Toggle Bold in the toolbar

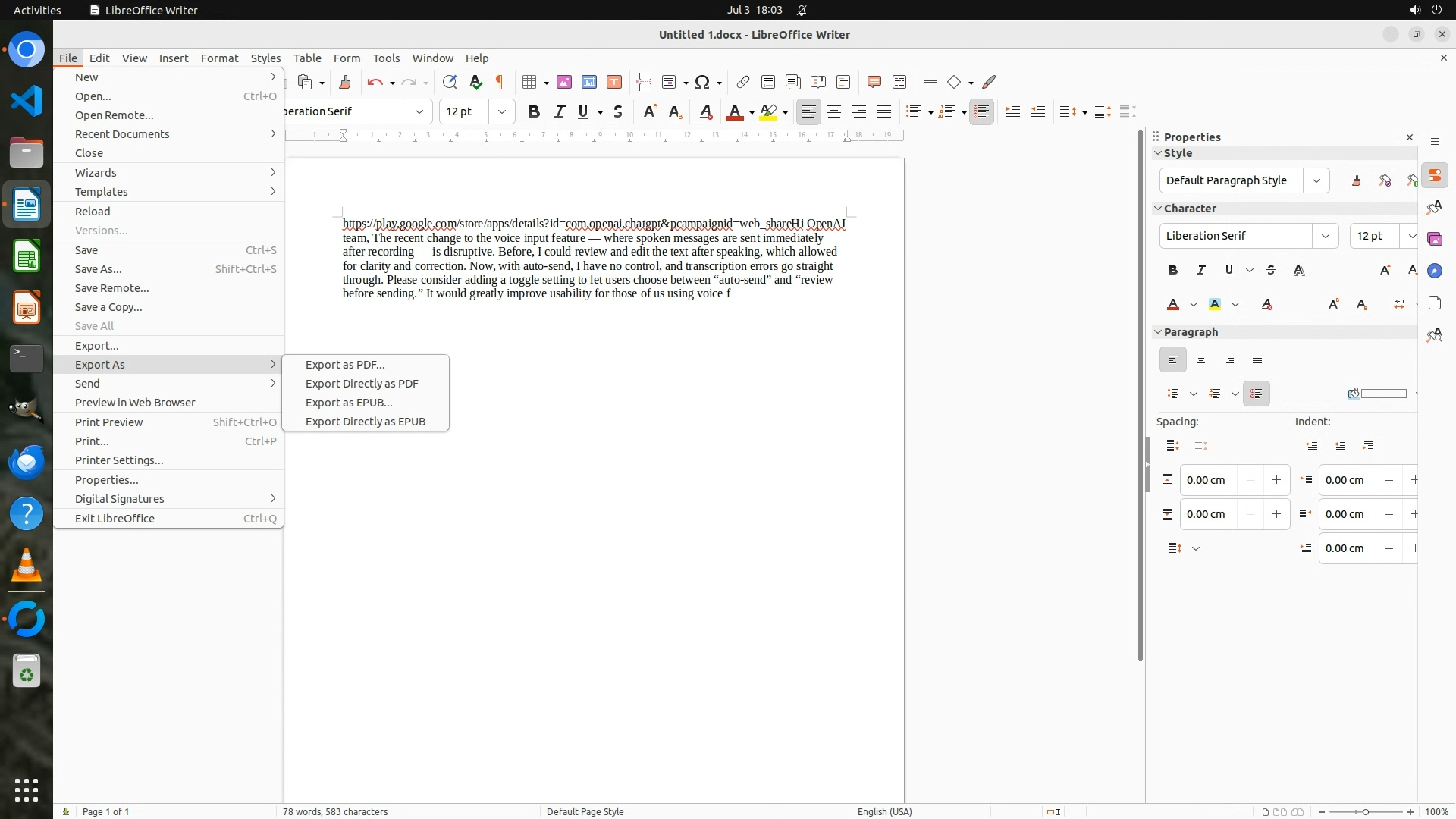(533, 111)
